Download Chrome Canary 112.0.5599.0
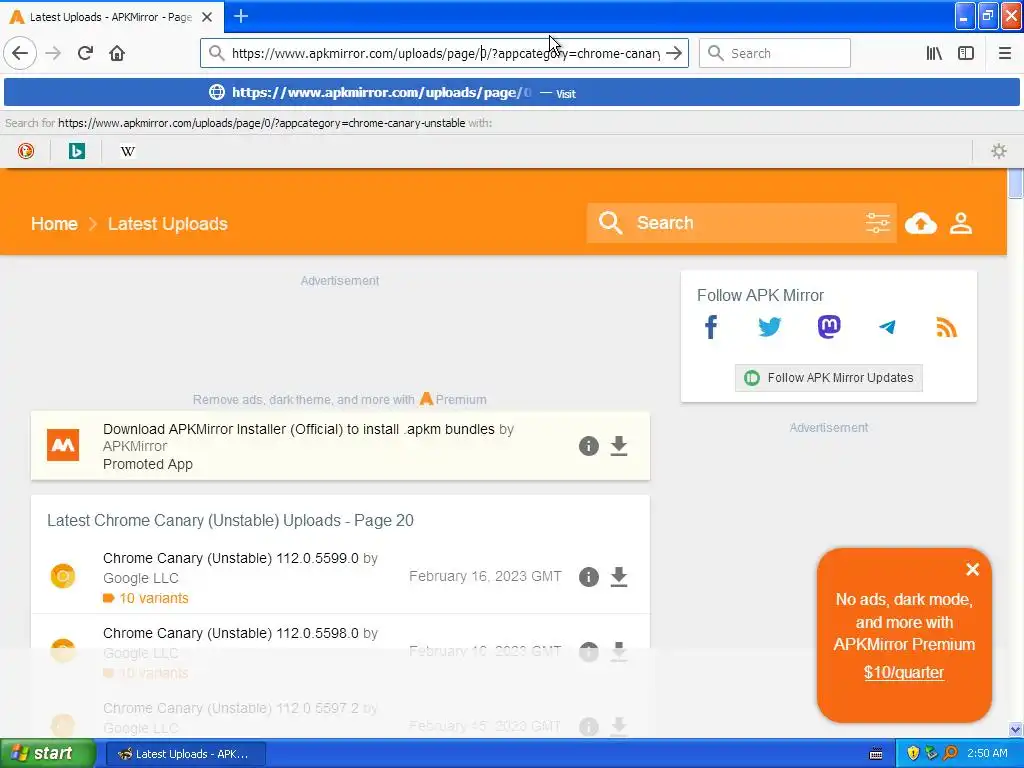1024x768 pixels. [618, 577]
